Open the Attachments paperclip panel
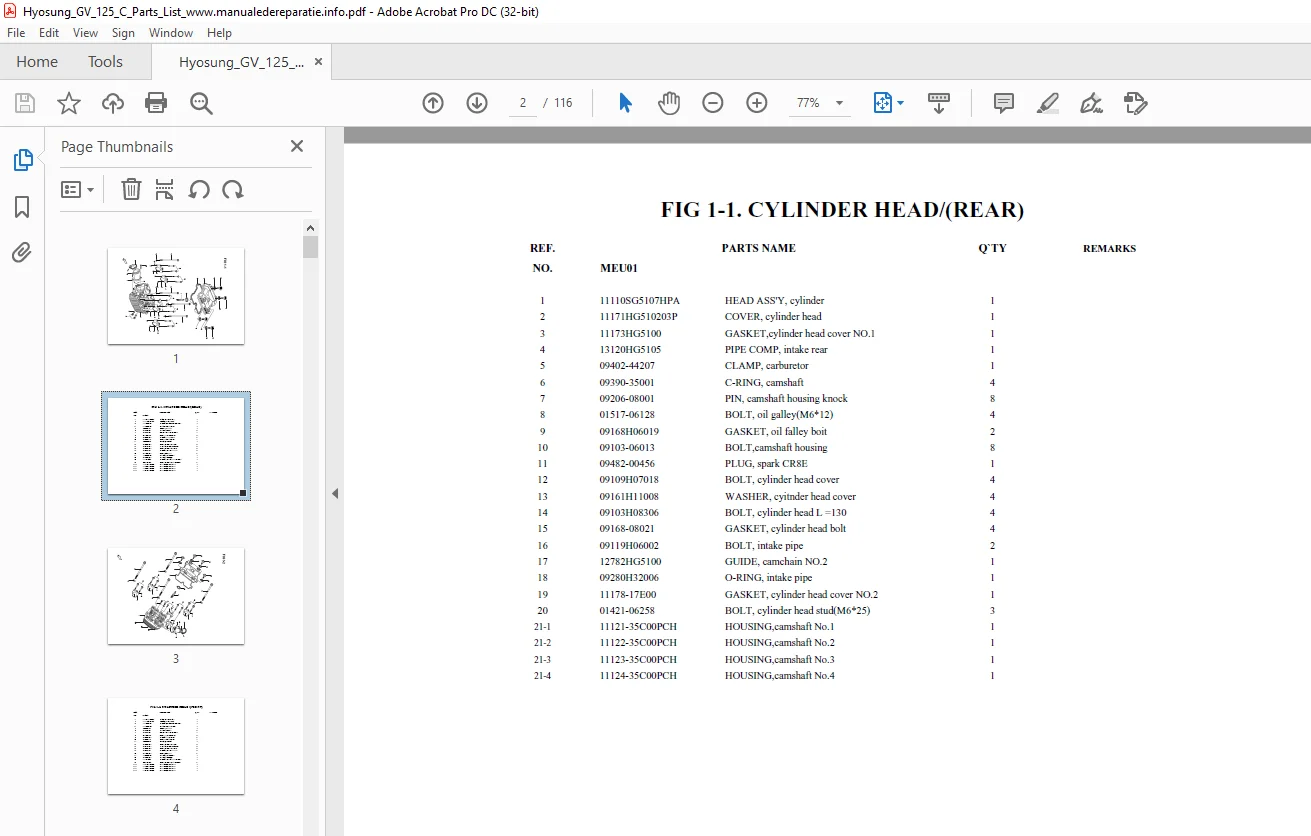Viewport: 1311px width, 836px height. [22, 252]
